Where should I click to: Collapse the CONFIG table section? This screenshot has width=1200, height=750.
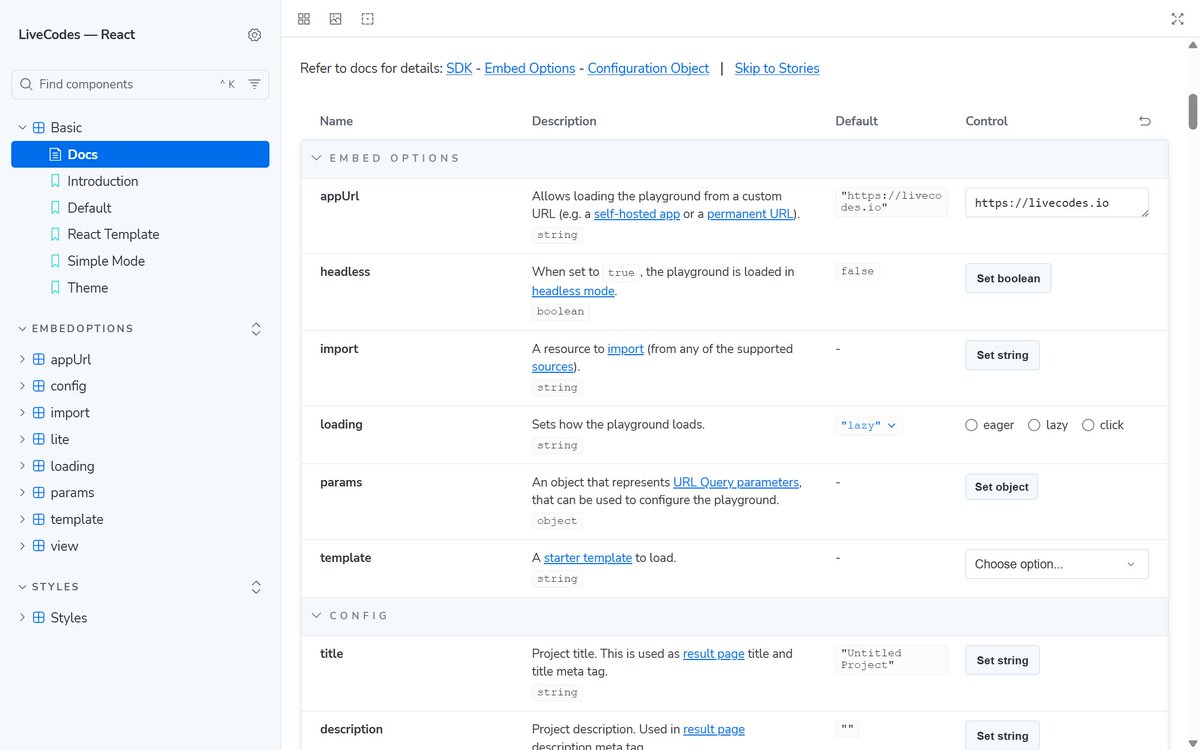316,616
